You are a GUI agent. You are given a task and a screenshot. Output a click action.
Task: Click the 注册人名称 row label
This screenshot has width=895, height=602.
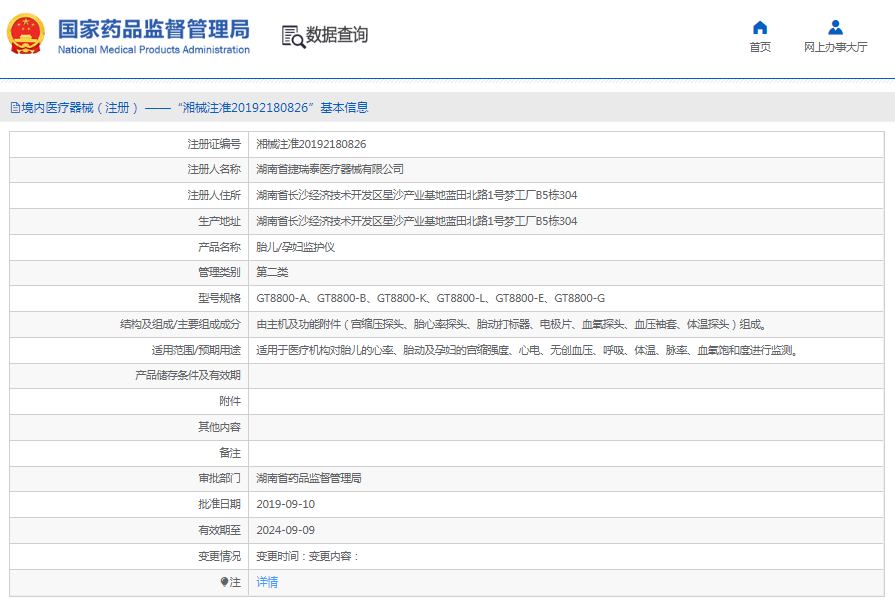click(x=214, y=169)
